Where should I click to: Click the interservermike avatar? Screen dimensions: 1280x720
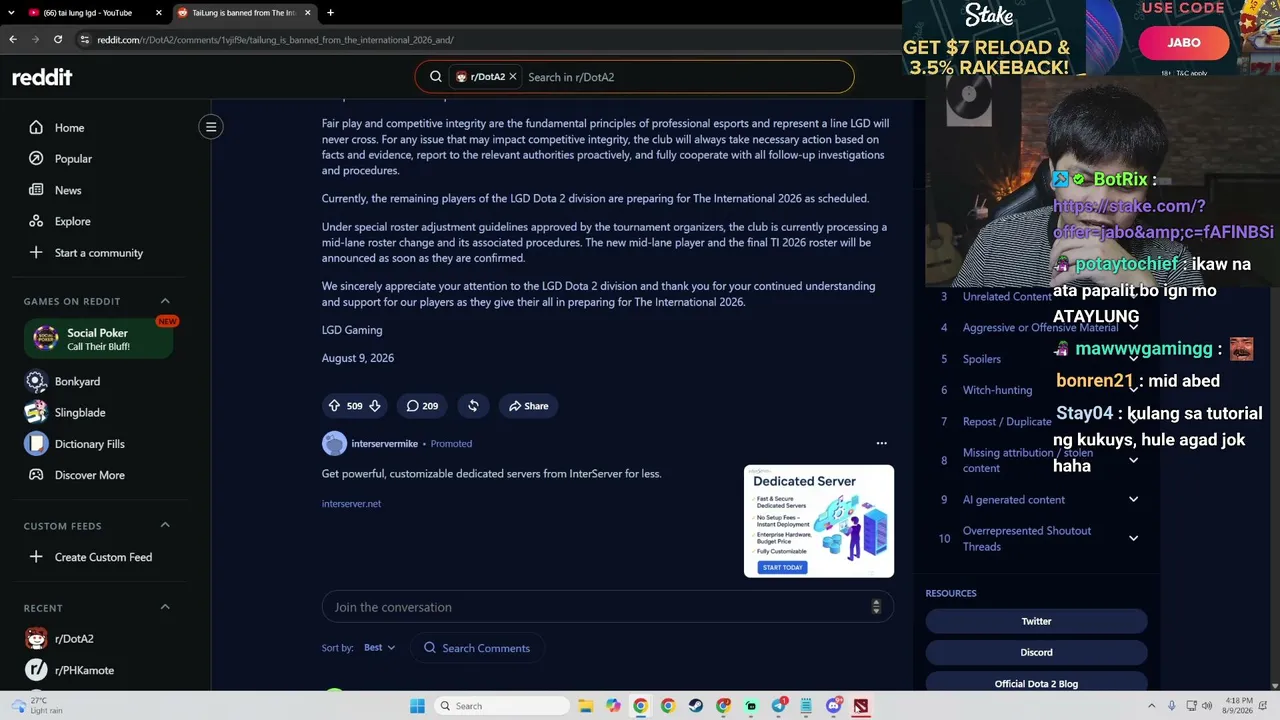point(334,443)
